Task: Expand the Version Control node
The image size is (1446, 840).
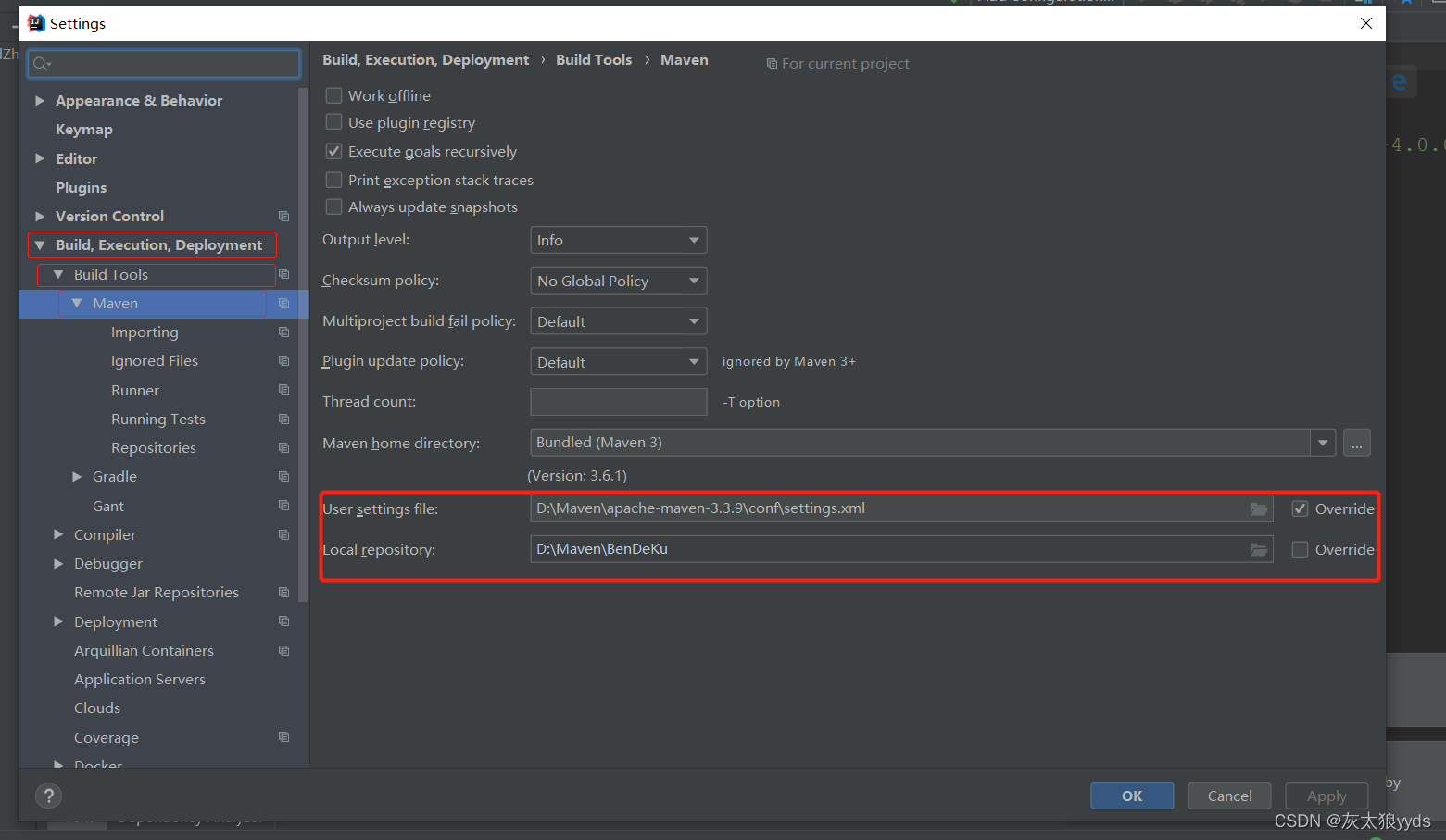Action: [x=40, y=216]
